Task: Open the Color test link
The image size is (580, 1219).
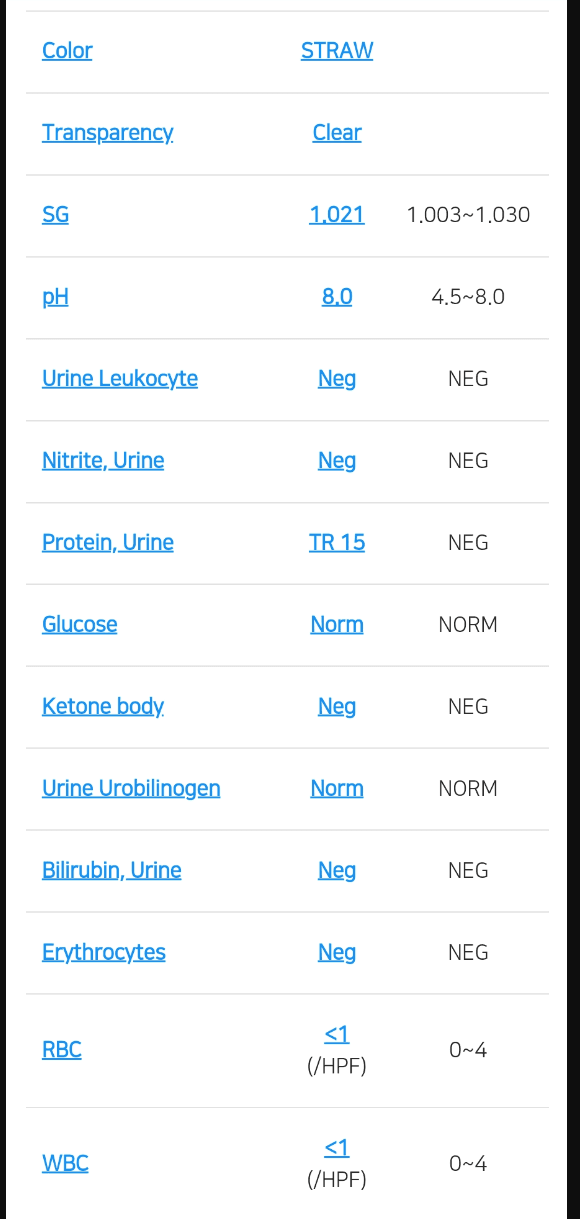Action: pyautogui.click(x=67, y=51)
